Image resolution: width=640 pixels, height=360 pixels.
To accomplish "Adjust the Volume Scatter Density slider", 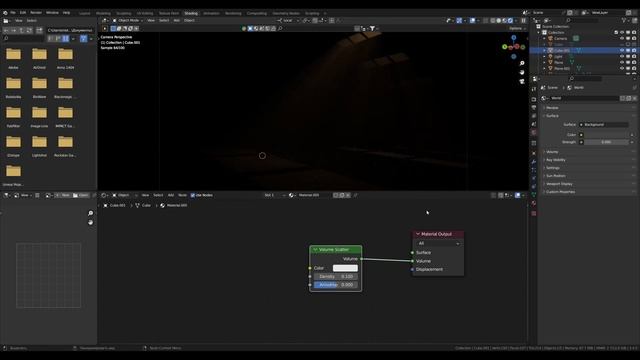I will pos(336,277).
